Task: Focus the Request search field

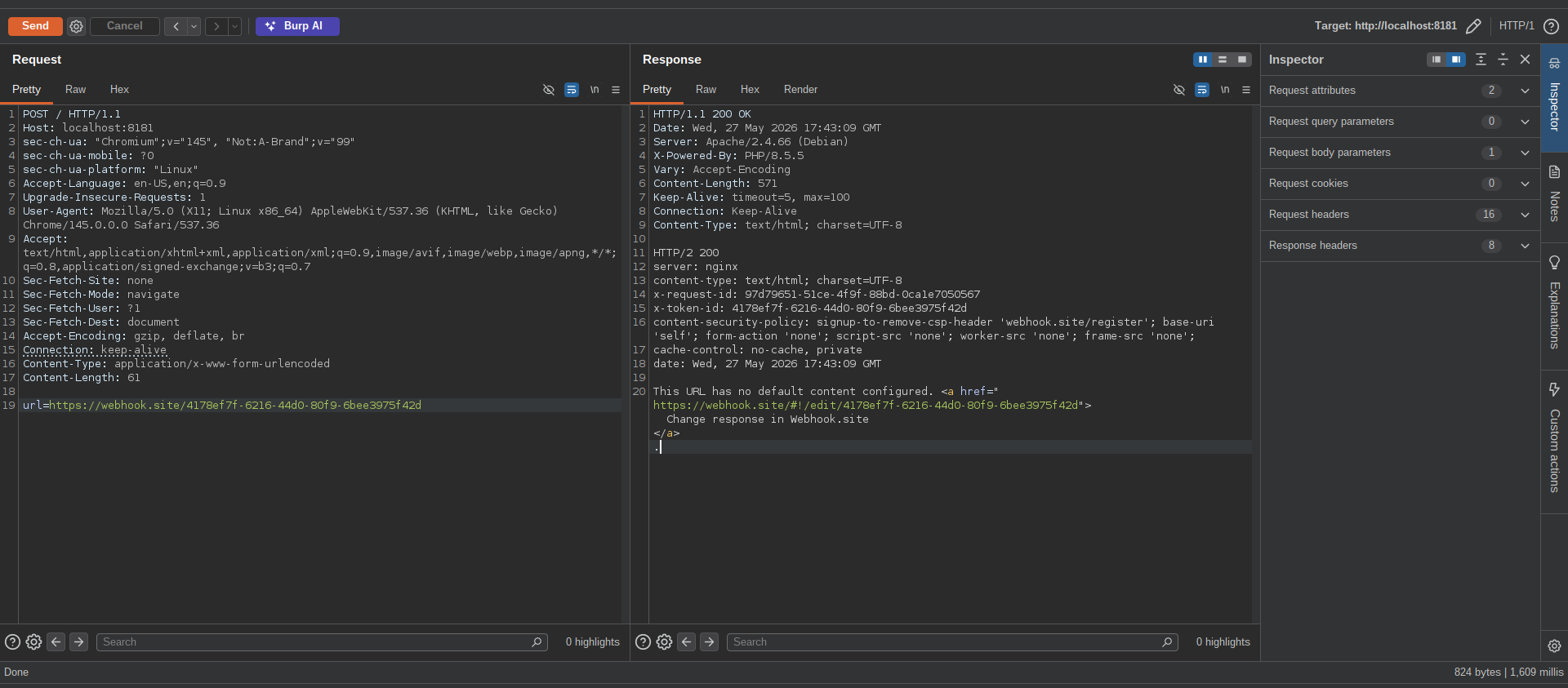Action: pyautogui.click(x=322, y=642)
